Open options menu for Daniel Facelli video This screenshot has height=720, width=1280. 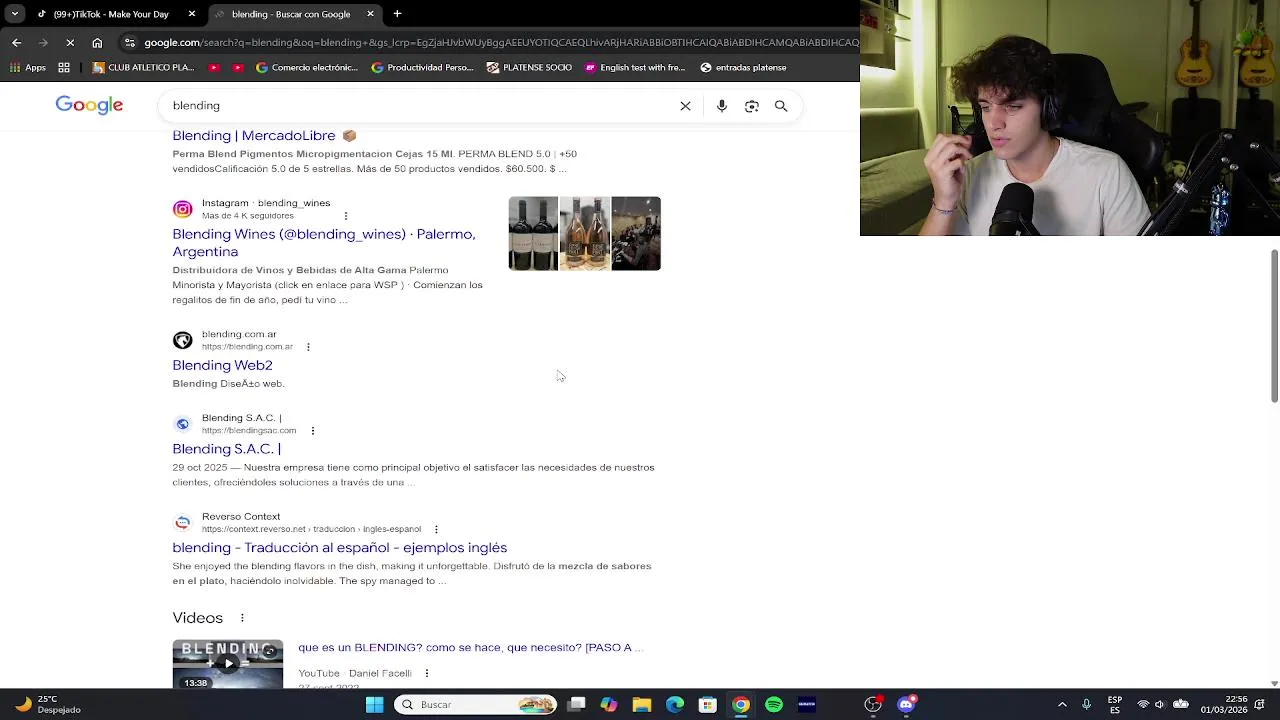pos(427,673)
